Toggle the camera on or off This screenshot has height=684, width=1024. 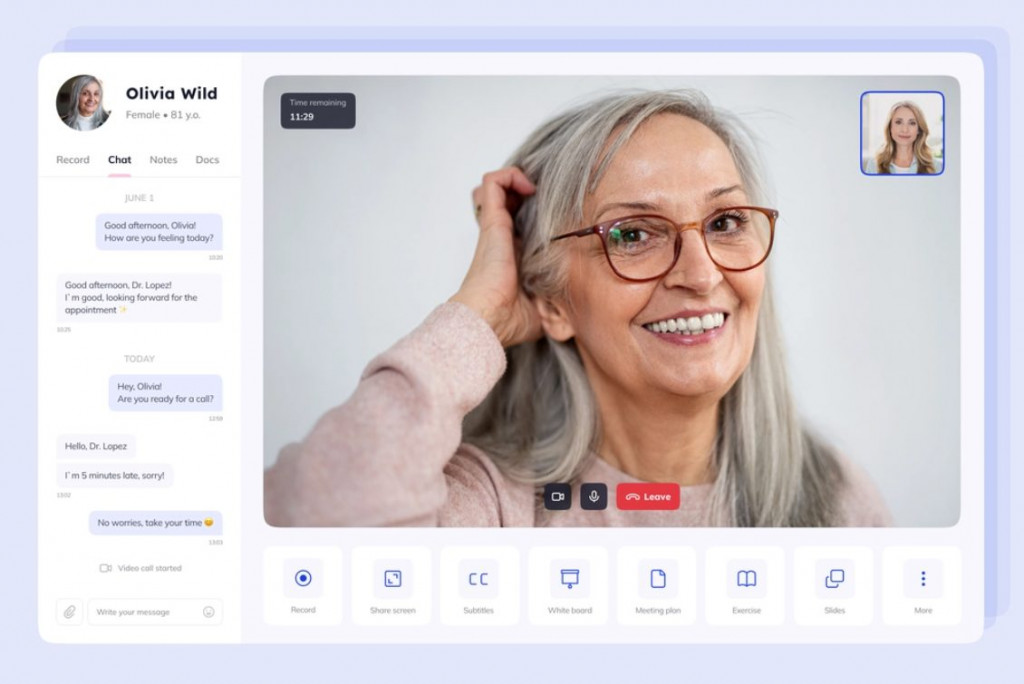pos(558,496)
